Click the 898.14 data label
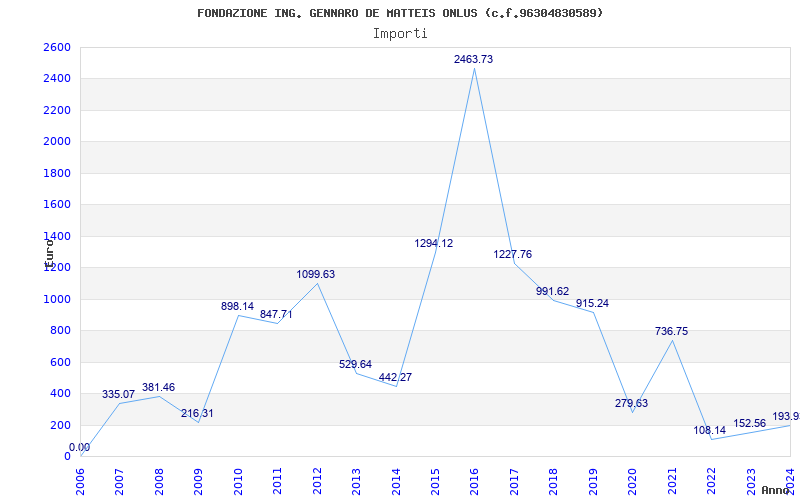The height and width of the screenshot is (500, 800). [237, 306]
